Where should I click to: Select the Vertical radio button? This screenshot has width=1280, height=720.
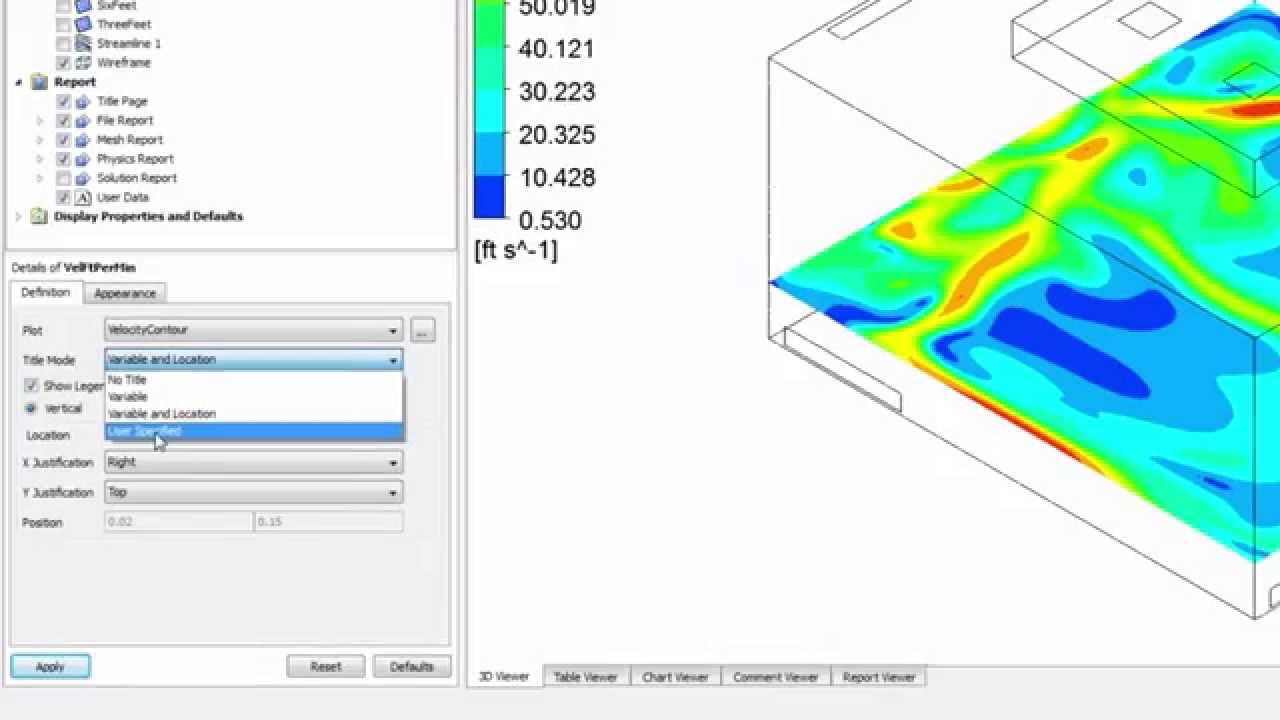click(x=31, y=408)
